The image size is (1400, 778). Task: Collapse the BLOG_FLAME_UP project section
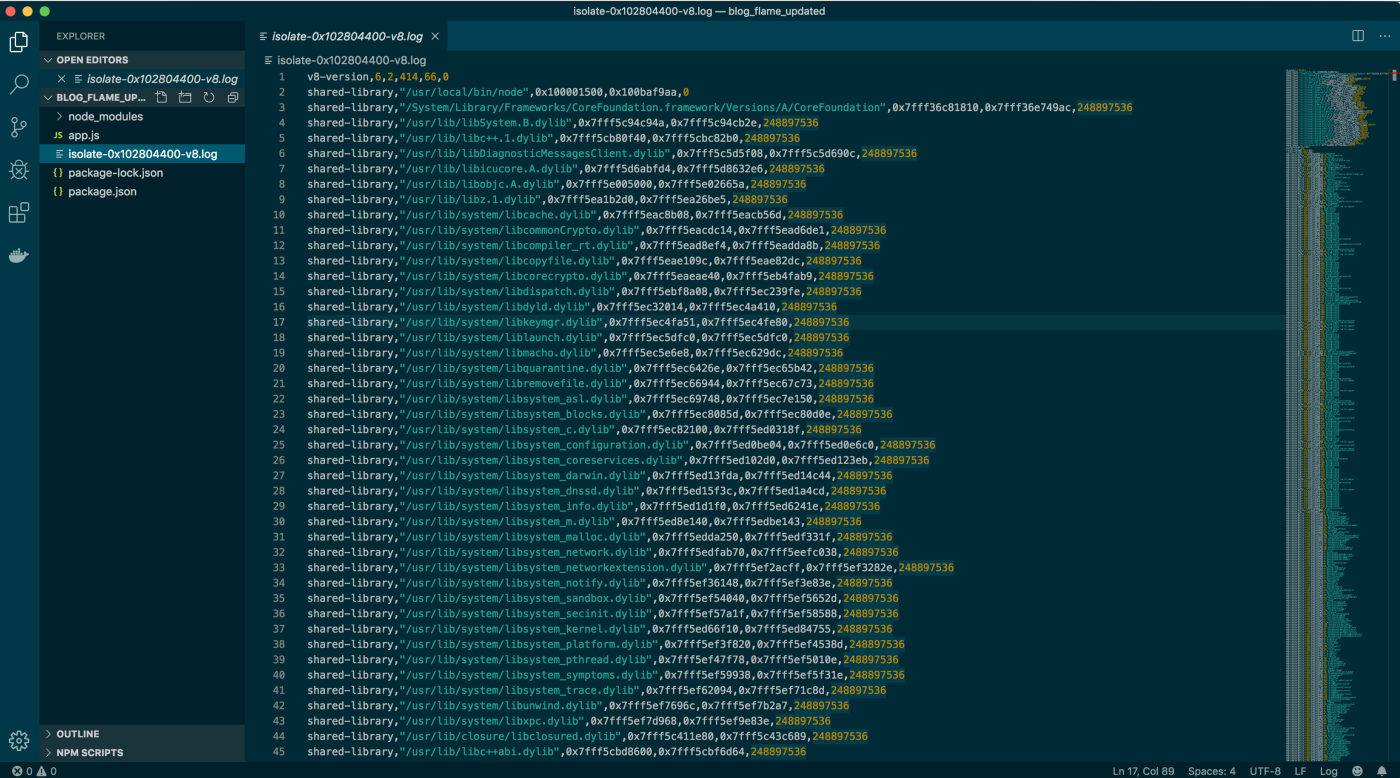(x=96, y=98)
